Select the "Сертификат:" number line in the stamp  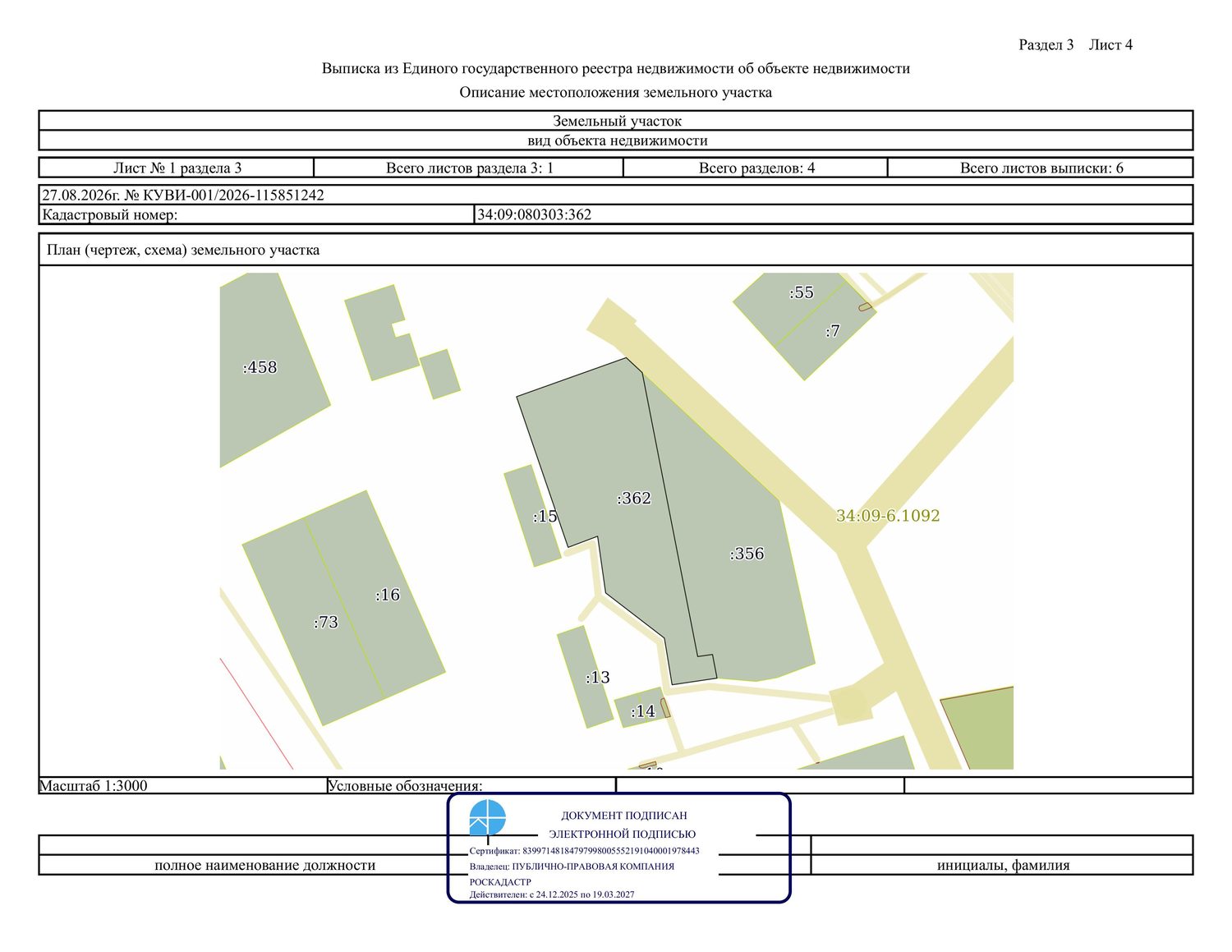[585, 851]
